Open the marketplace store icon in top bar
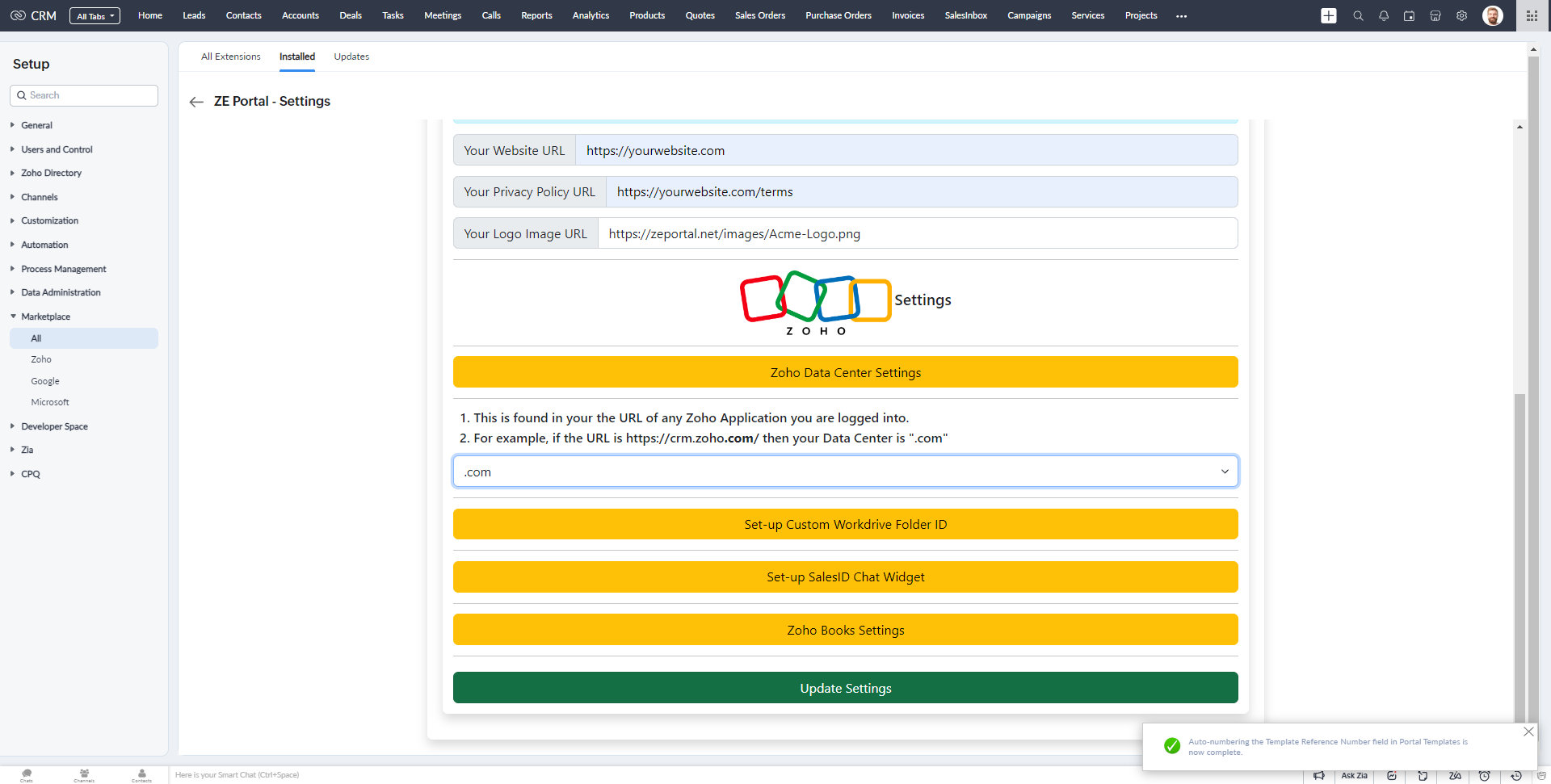Viewport: 1551px width, 784px height. 1435,16
